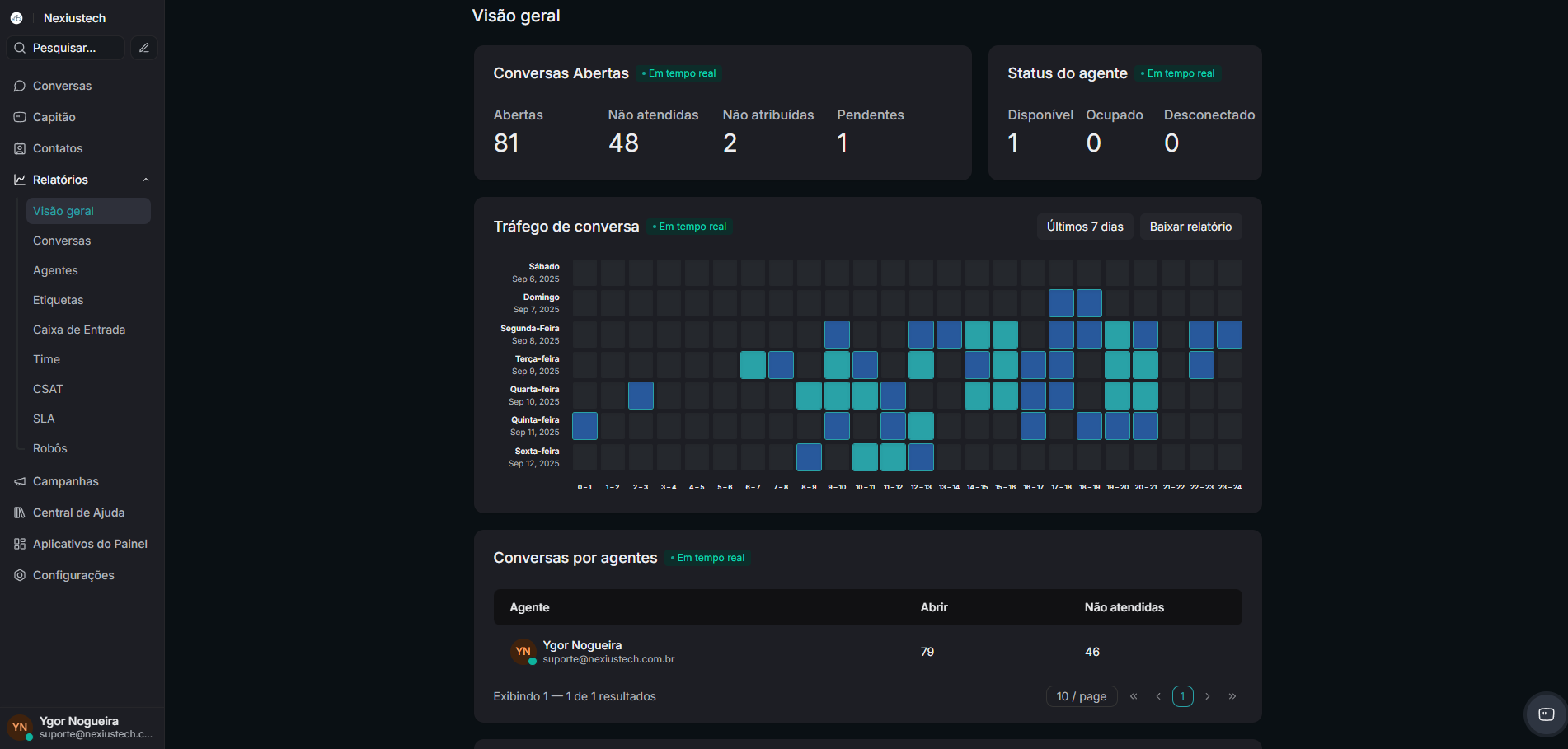
Task: Click the Relatórios chart icon
Action: [x=19, y=180]
